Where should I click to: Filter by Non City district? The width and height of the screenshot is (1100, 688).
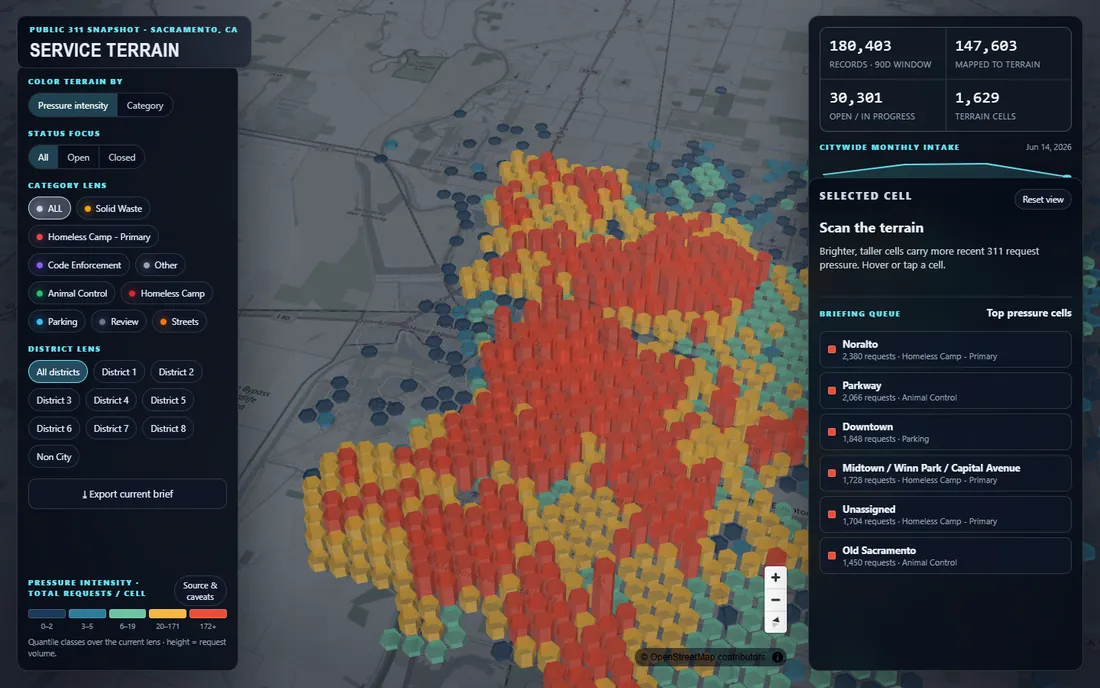pyautogui.click(x=54, y=457)
